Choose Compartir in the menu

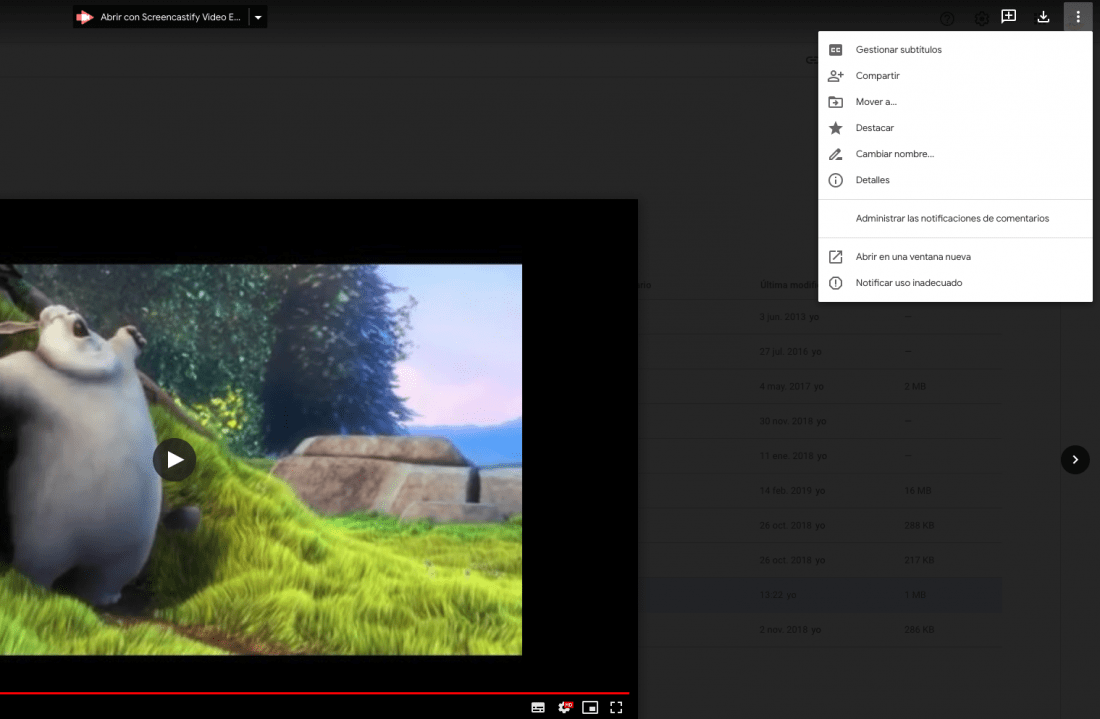(955, 76)
